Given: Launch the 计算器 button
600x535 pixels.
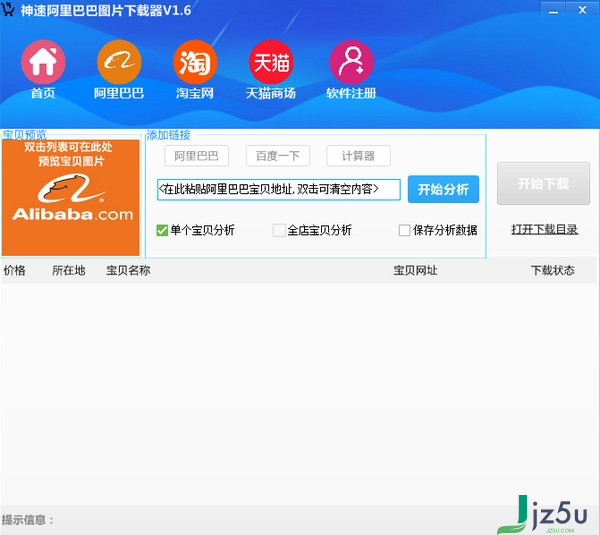Looking at the screenshot, I should click(358, 156).
